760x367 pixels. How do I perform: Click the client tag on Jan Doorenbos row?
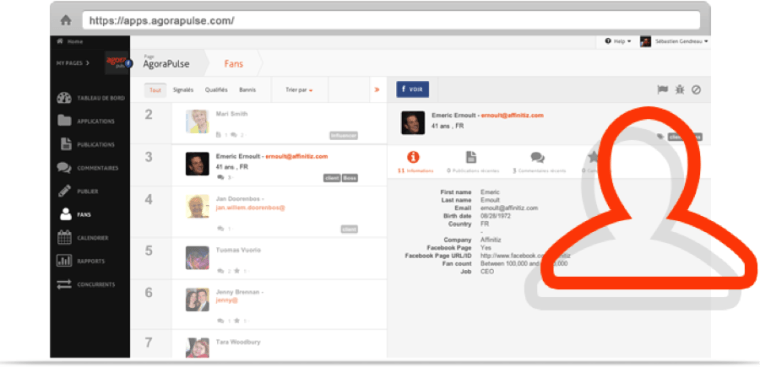coord(349,229)
